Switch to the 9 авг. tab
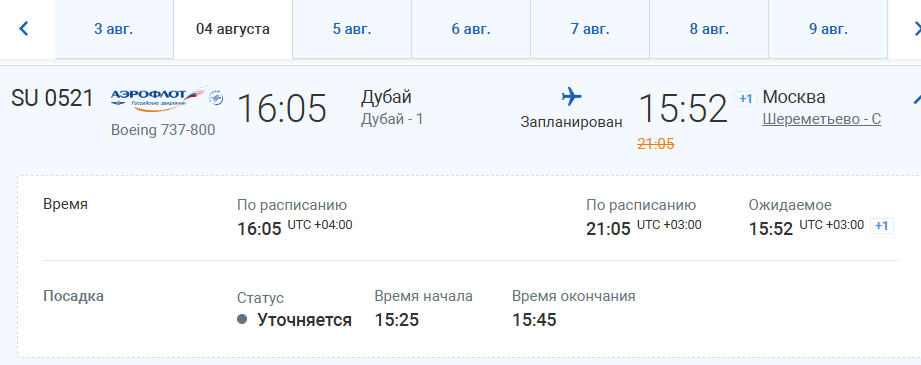The width and height of the screenshot is (921, 365). (828, 29)
